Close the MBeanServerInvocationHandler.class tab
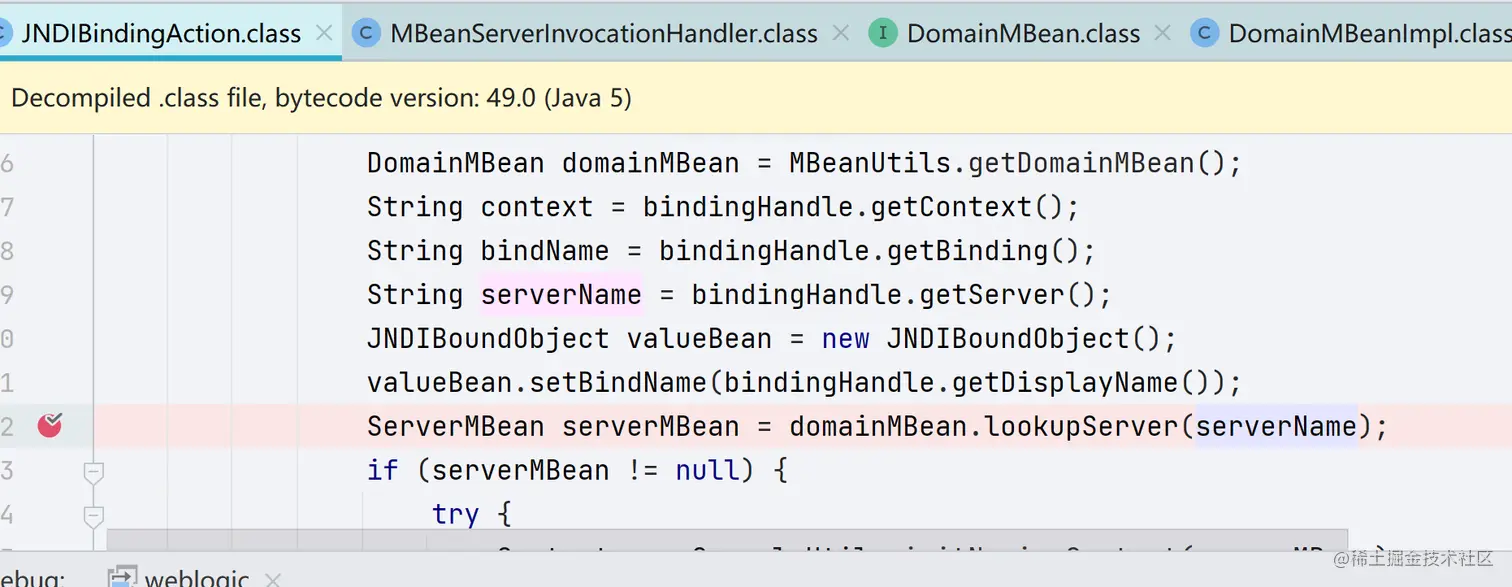 (841, 33)
